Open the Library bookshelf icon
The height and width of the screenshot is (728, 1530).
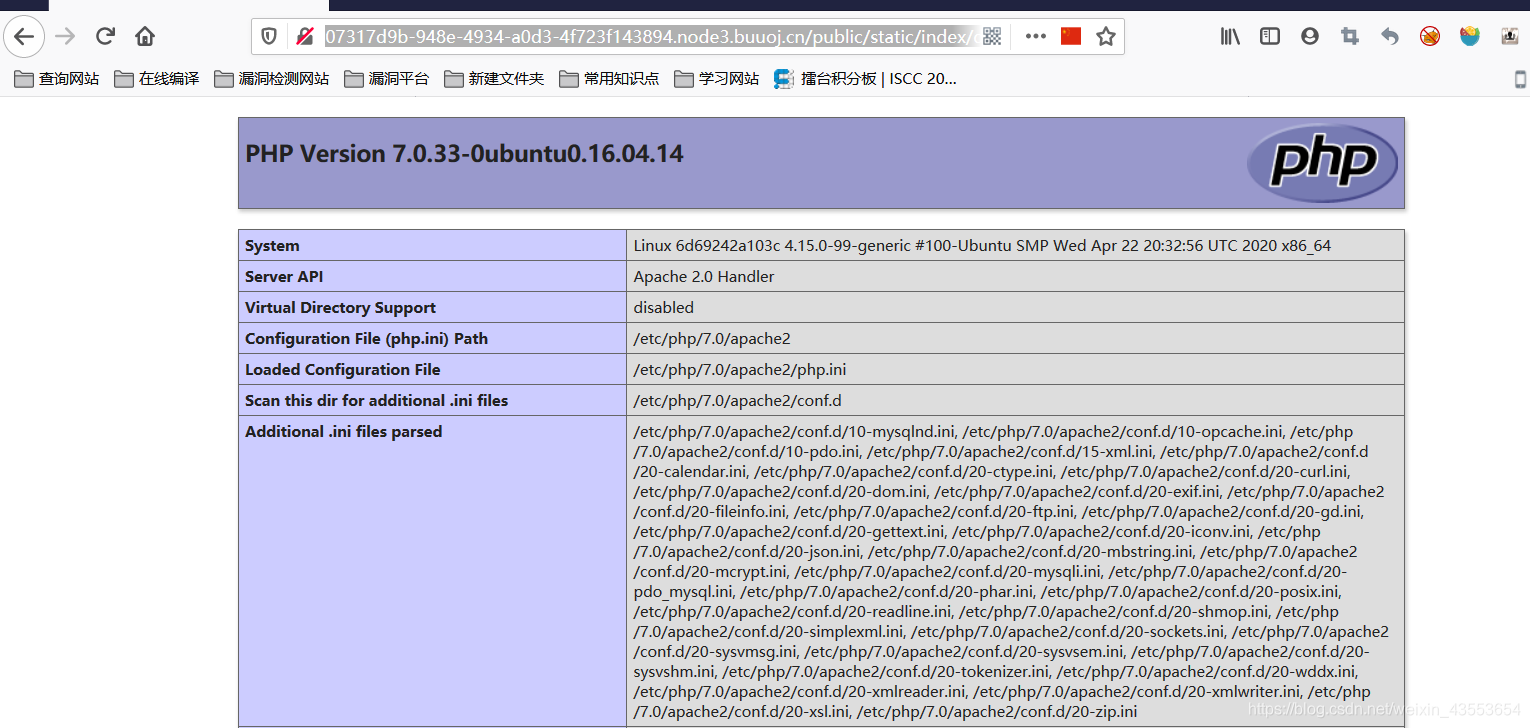[x=1230, y=37]
